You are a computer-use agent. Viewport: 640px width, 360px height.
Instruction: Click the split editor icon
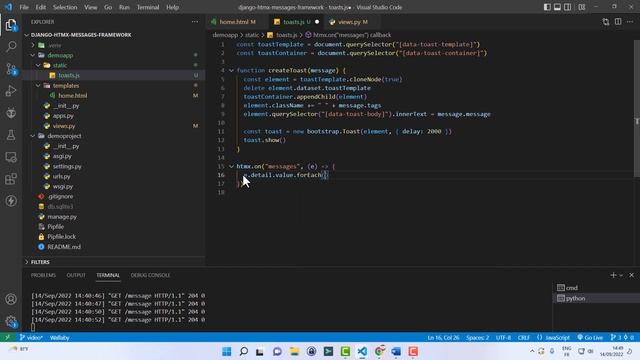618,22
